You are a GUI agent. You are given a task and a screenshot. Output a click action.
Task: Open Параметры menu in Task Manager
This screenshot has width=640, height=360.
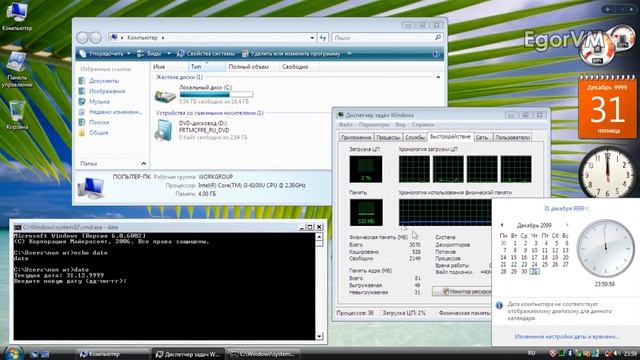click(x=374, y=124)
